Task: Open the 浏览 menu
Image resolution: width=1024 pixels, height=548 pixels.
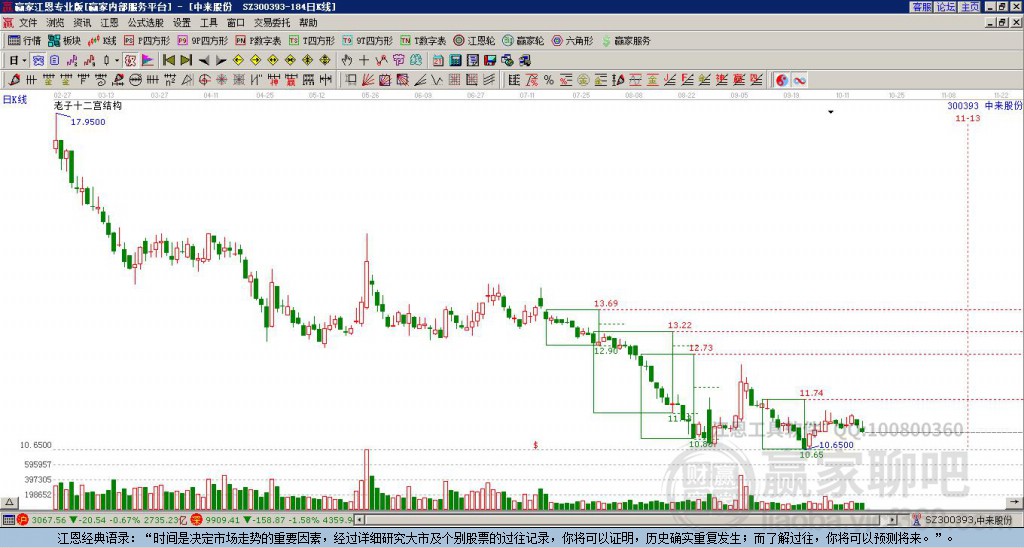Action: point(55,23)
